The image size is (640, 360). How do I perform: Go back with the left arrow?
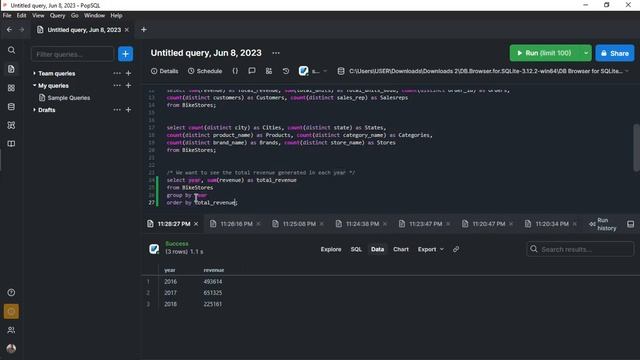9,29
